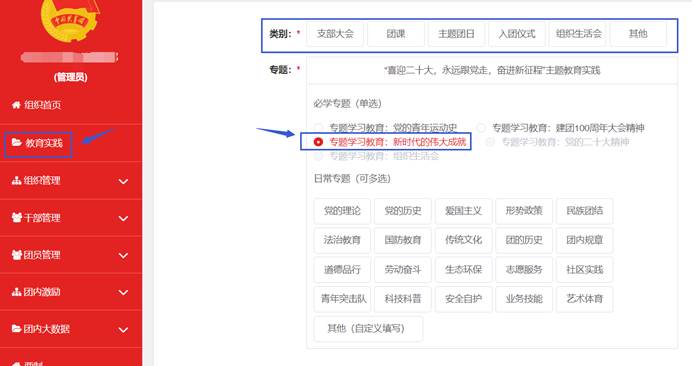Image resolution: width=692 pixels, height=366 pixels.
Task: Toggle the 艺术体育 topic tag
Action: (585, 299)
